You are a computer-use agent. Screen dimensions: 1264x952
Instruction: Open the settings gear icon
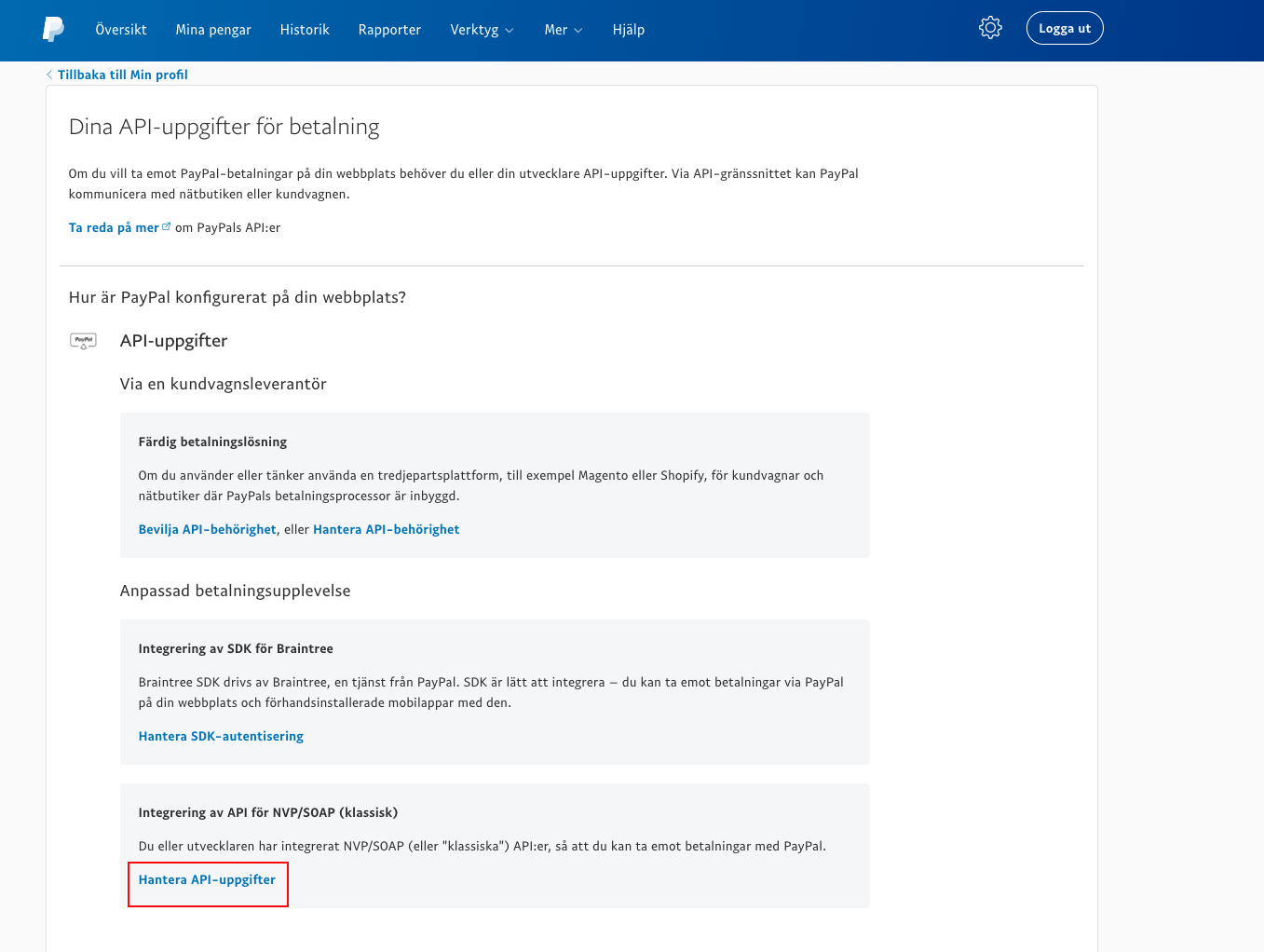990,28
